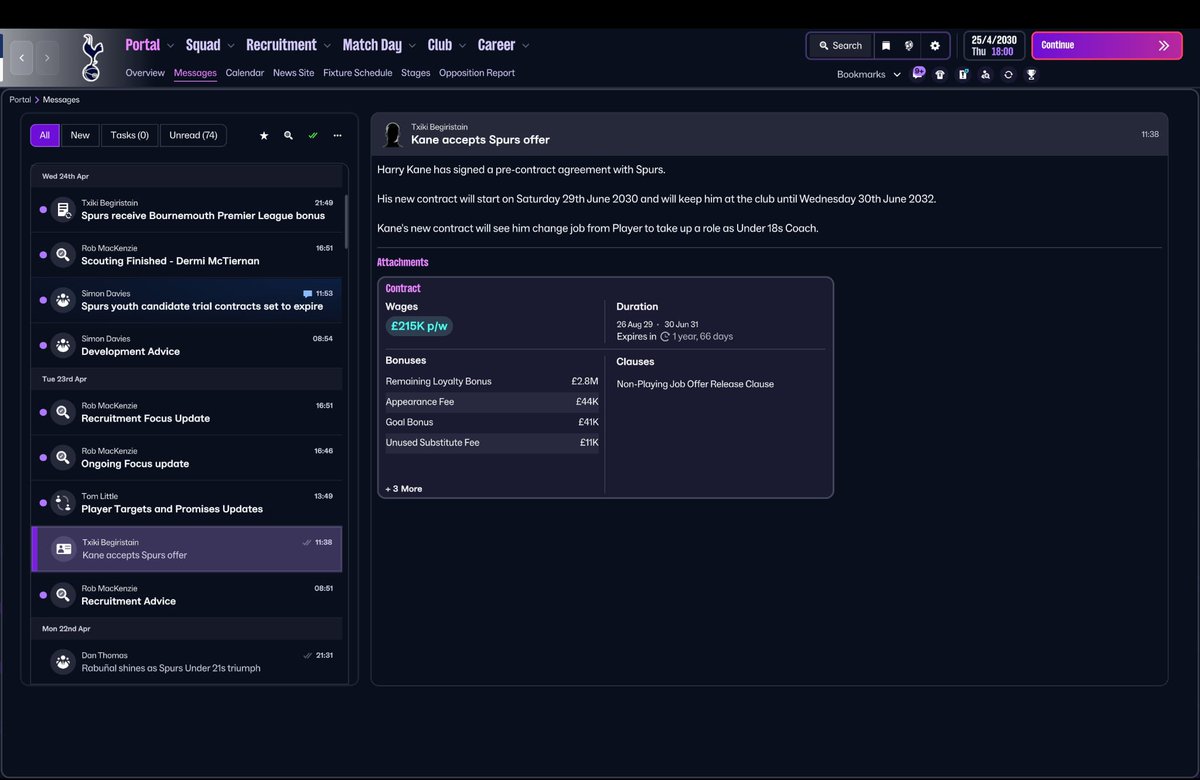This screenshot has height=780, width=1200.
Task: Switch to the Overview tab
Action: click(145, 73)
